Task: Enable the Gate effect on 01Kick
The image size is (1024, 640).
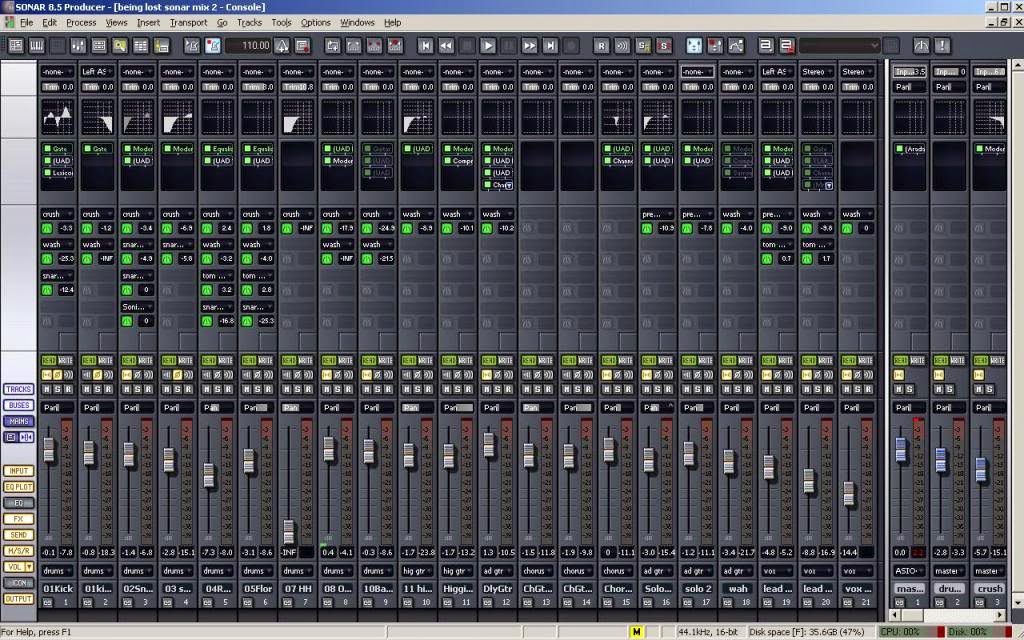Action: 48,149
